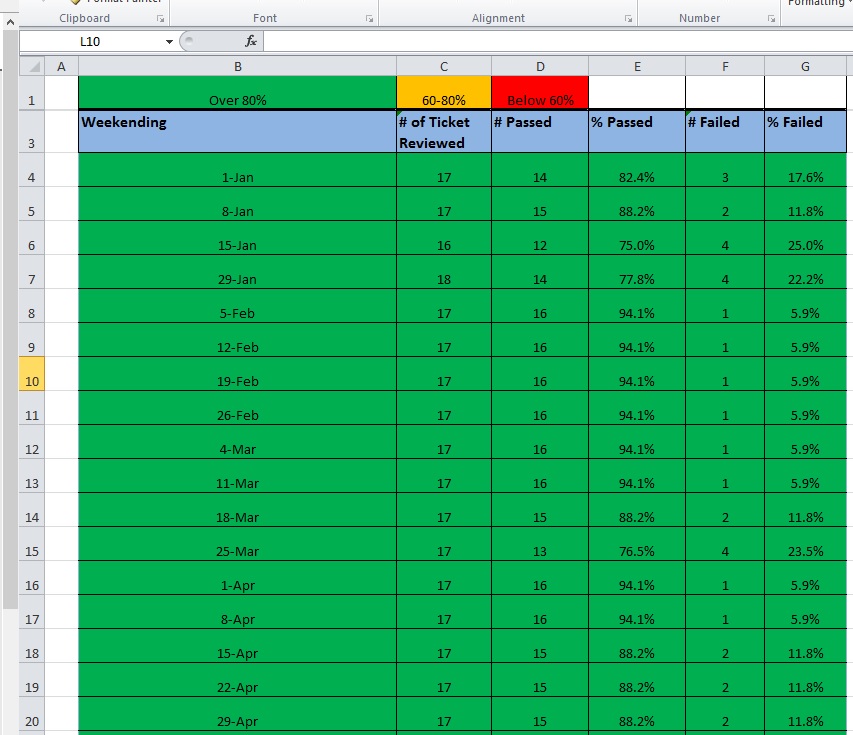Click the '# Passed' header cell

tap(540, 132)
